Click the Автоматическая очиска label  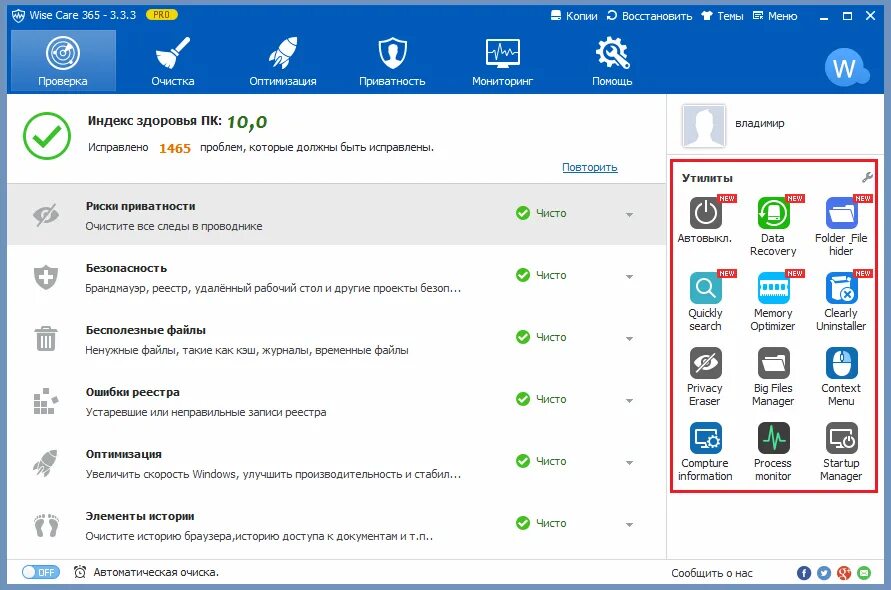point(156,572)
